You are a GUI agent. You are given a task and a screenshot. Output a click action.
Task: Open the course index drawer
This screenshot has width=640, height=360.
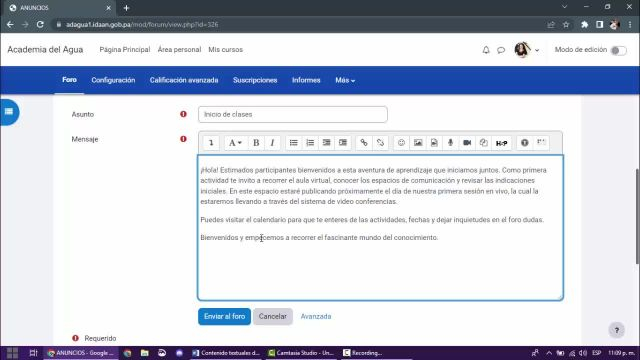(x=9, y=112)
